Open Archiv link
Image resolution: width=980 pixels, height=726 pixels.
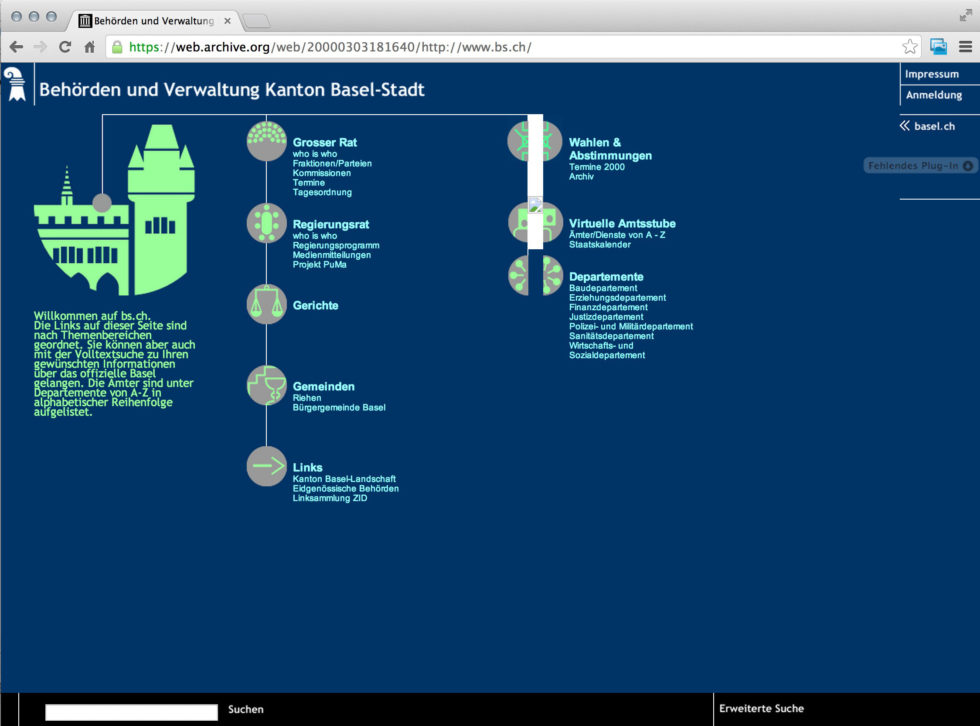click(x=581, y=177)
